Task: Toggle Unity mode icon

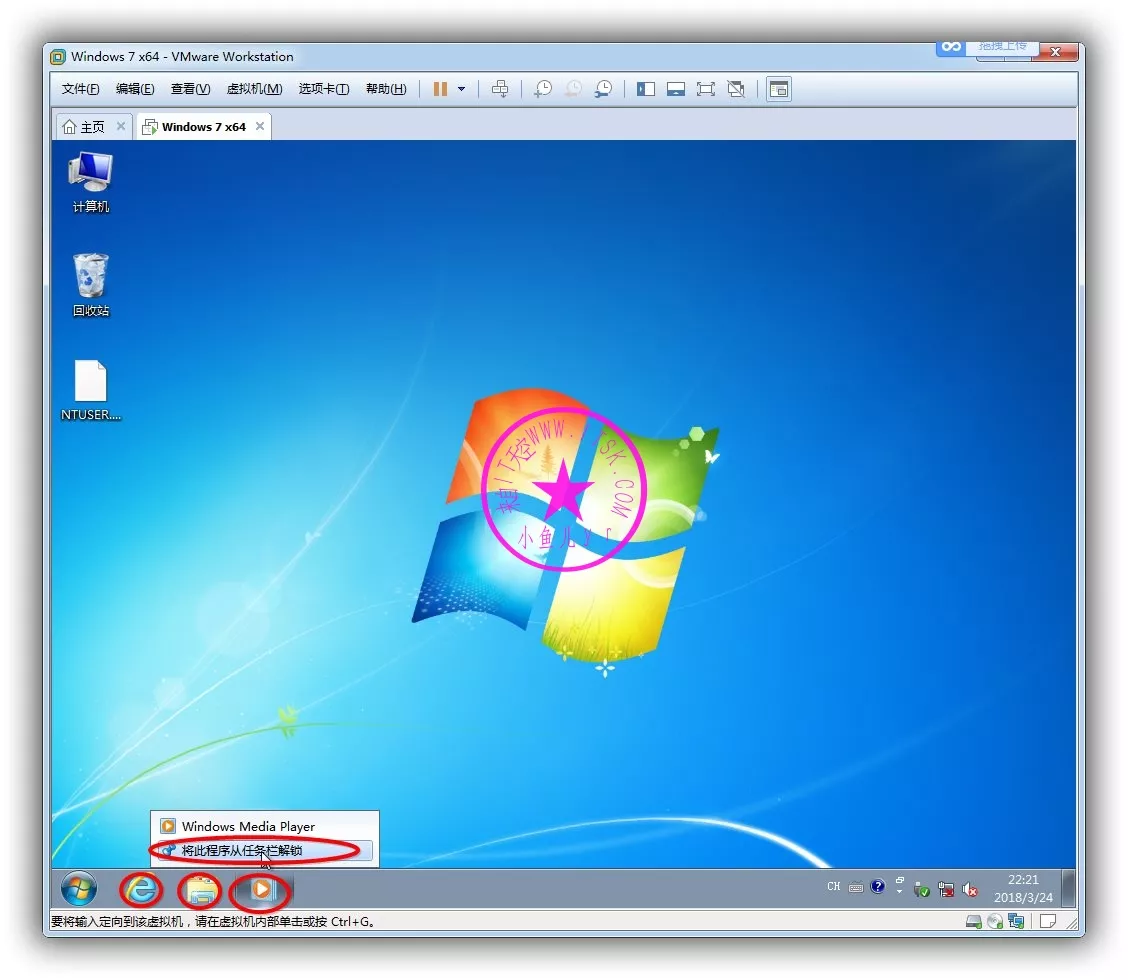Action: (736, 89)
